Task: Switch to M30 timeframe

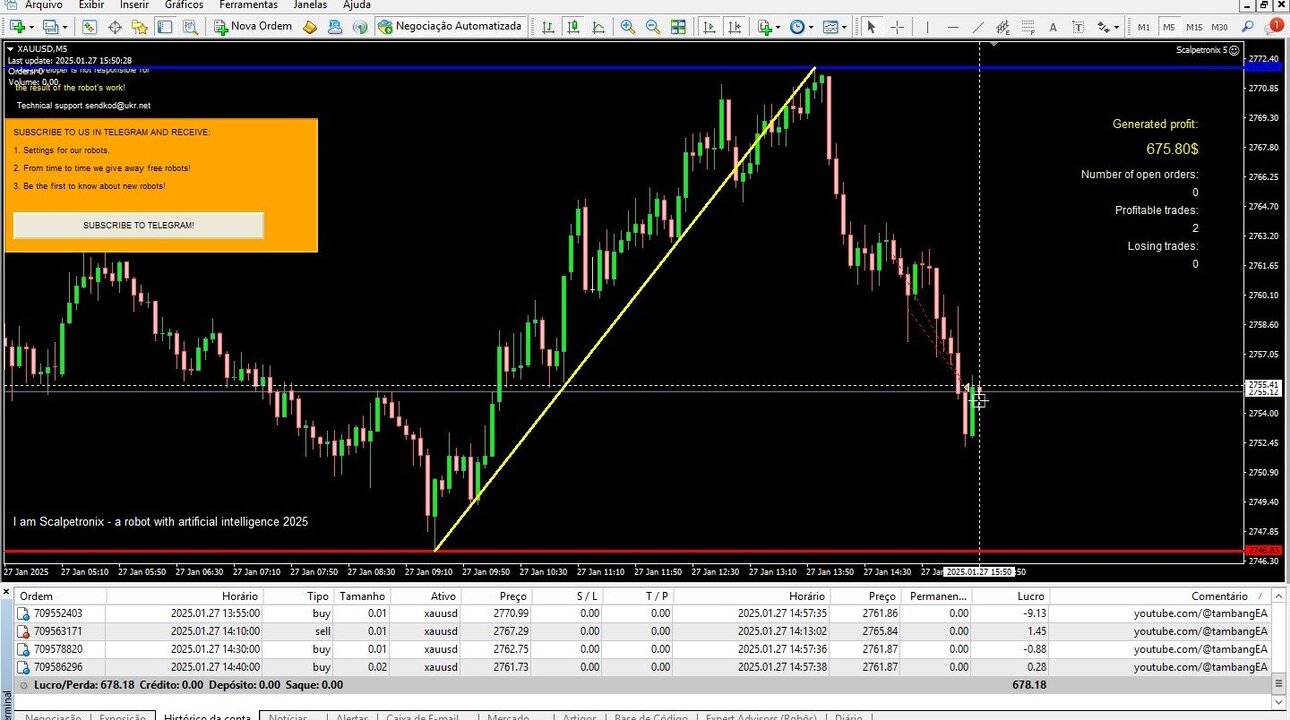Action: point(1220,27)
